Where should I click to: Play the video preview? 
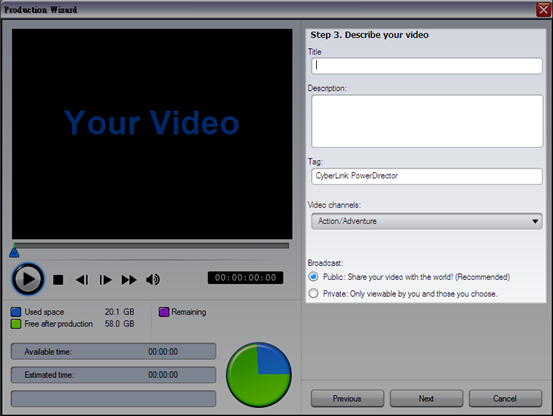28,279
